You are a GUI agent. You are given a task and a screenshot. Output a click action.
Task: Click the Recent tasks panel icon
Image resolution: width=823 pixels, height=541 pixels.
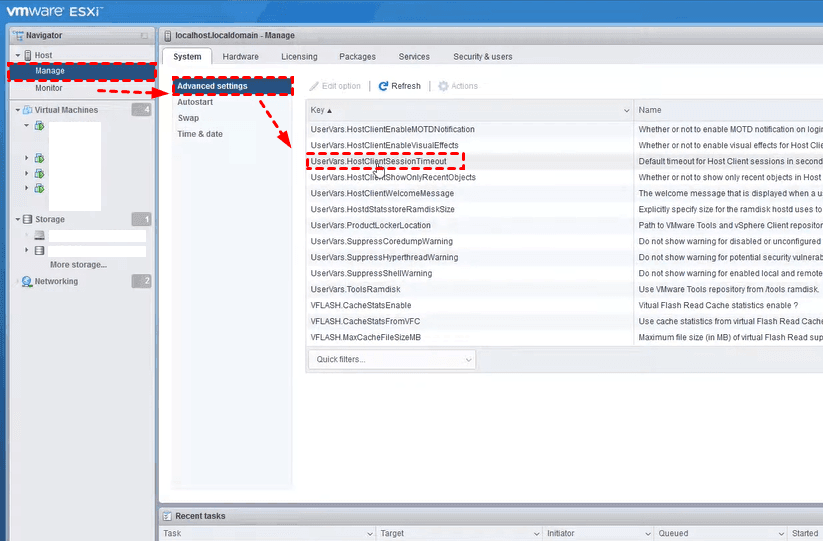[x=167, y=516]
